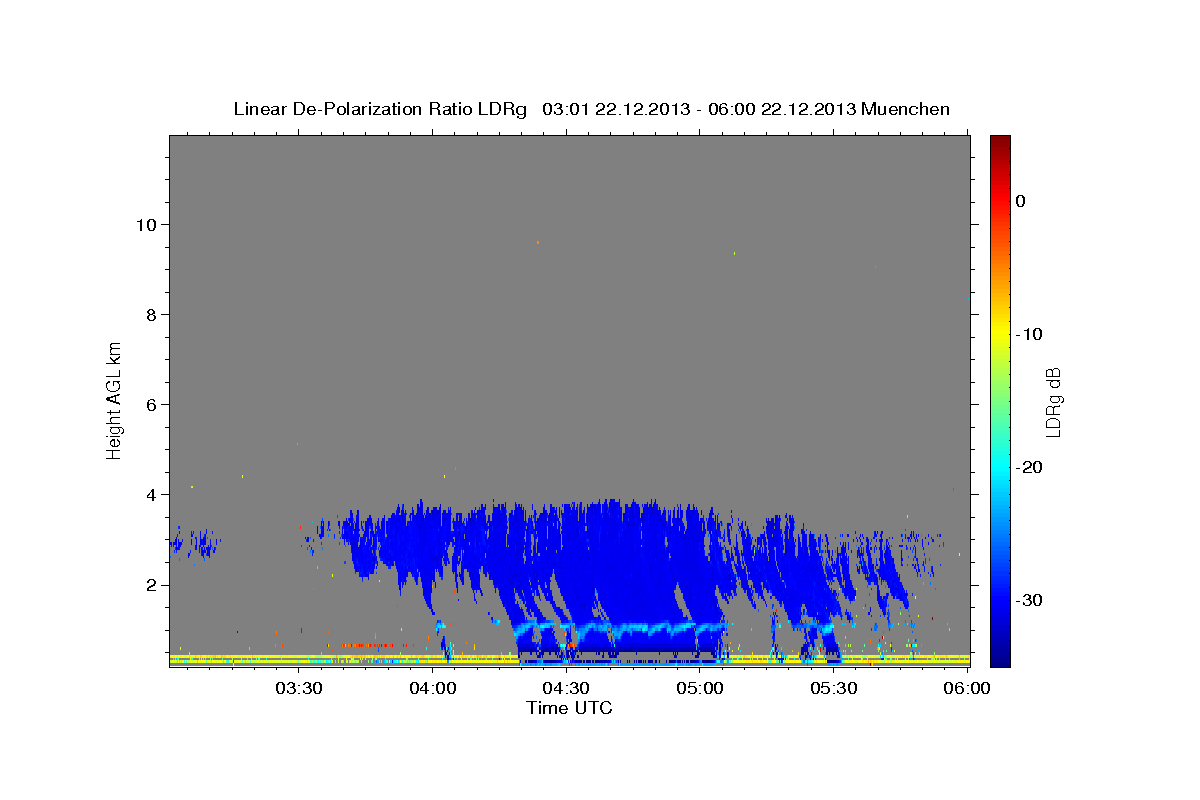This screenshot has width=1200, height=800.
Task: Click the 04:00 time tick label
Action: pyautogui.click(x=432, y=688)
